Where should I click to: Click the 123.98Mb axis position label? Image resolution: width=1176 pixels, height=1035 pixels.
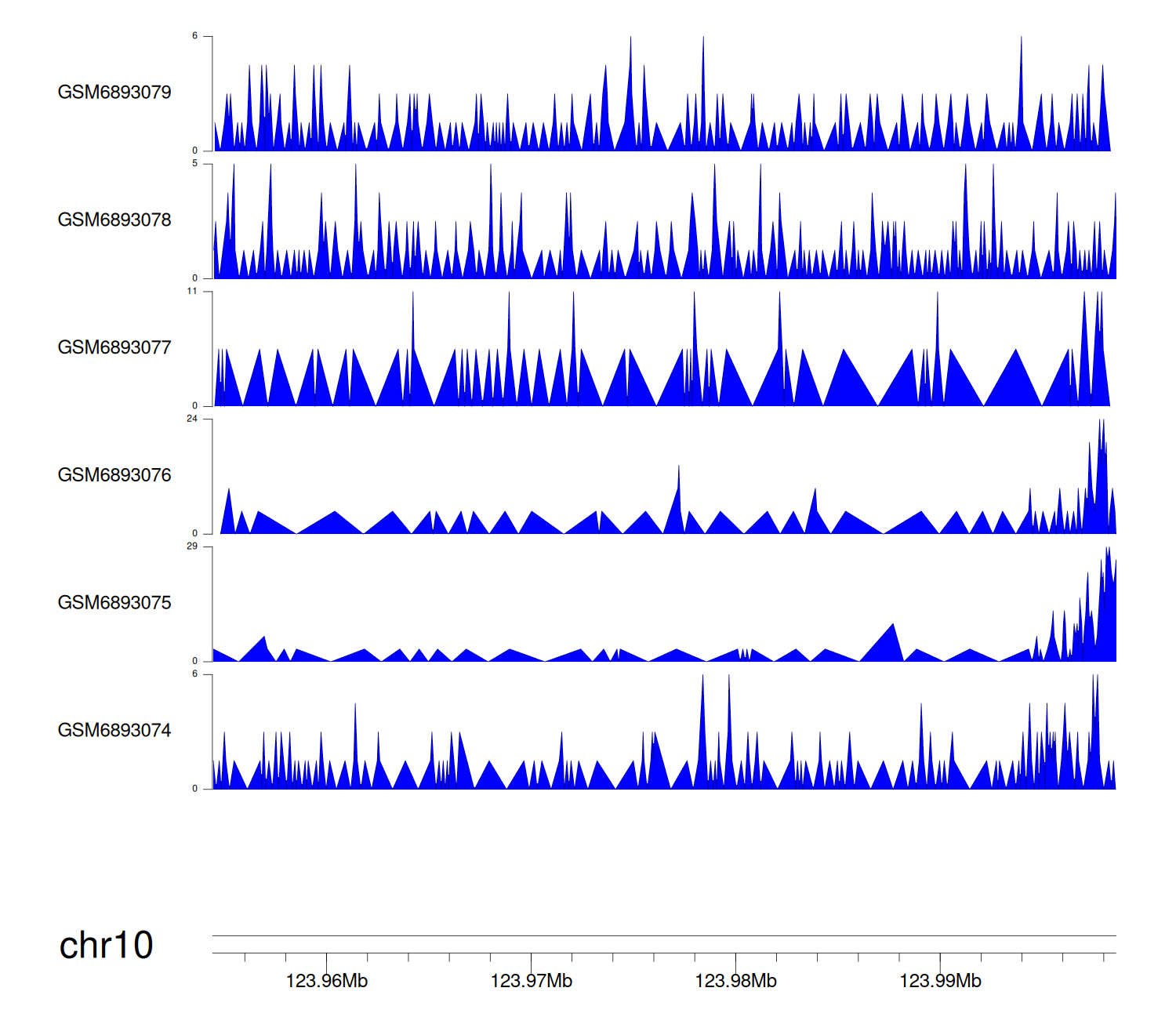point(735,981)
